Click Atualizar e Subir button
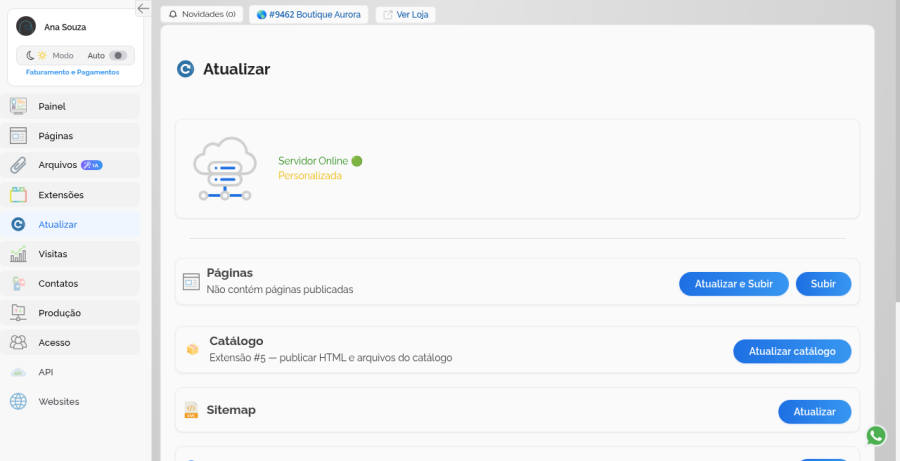 pyautogui.click(x=734, y=284)
